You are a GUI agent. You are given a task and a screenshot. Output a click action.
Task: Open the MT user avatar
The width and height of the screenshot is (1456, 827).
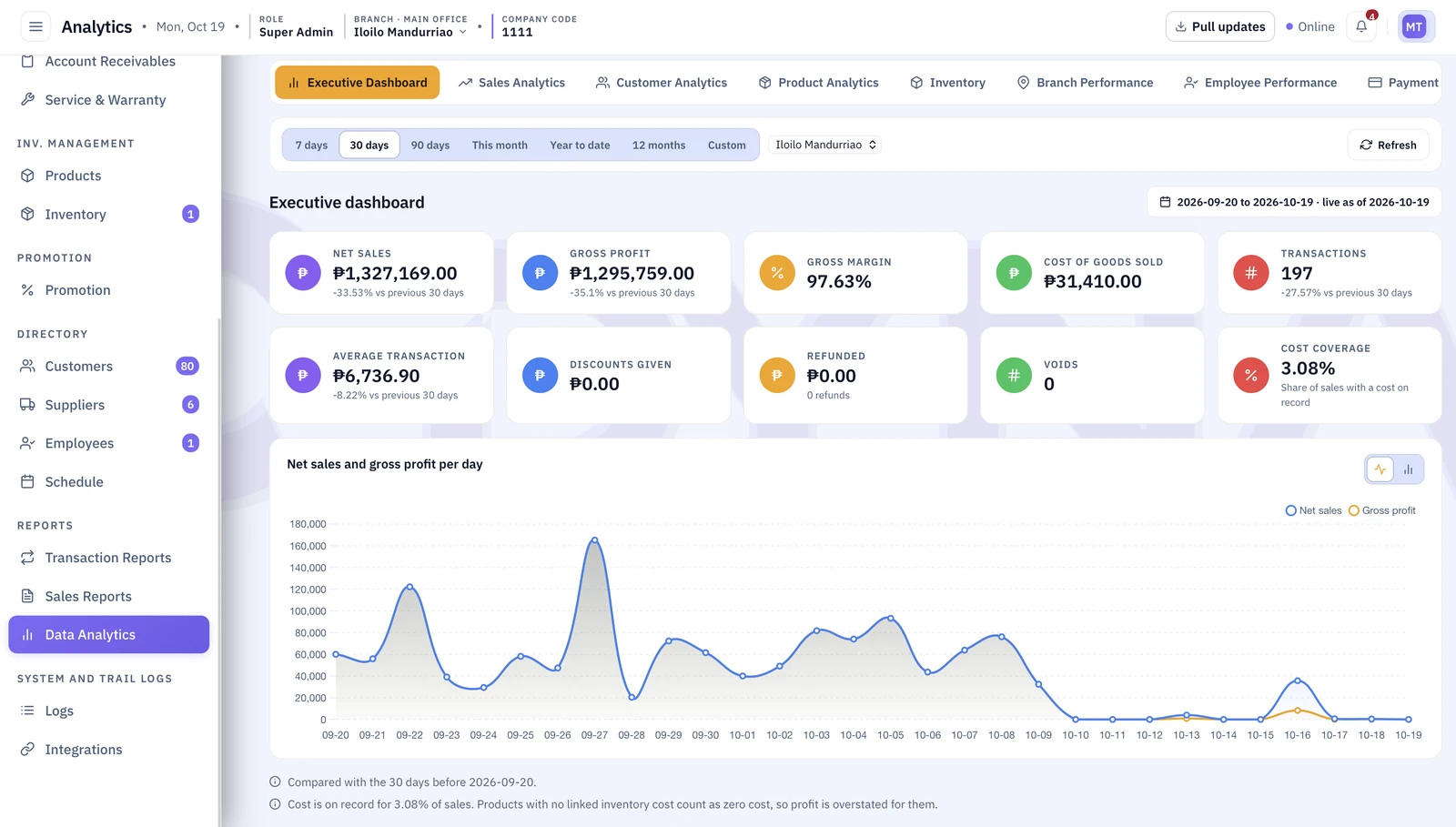click(1414, 26)
